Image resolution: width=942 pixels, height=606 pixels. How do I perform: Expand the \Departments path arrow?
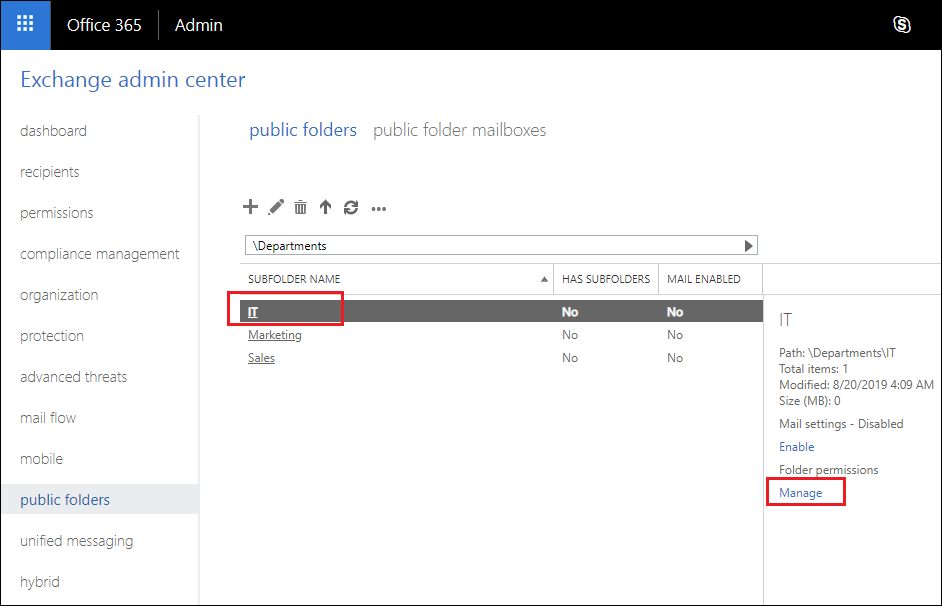tap(748, 246)
